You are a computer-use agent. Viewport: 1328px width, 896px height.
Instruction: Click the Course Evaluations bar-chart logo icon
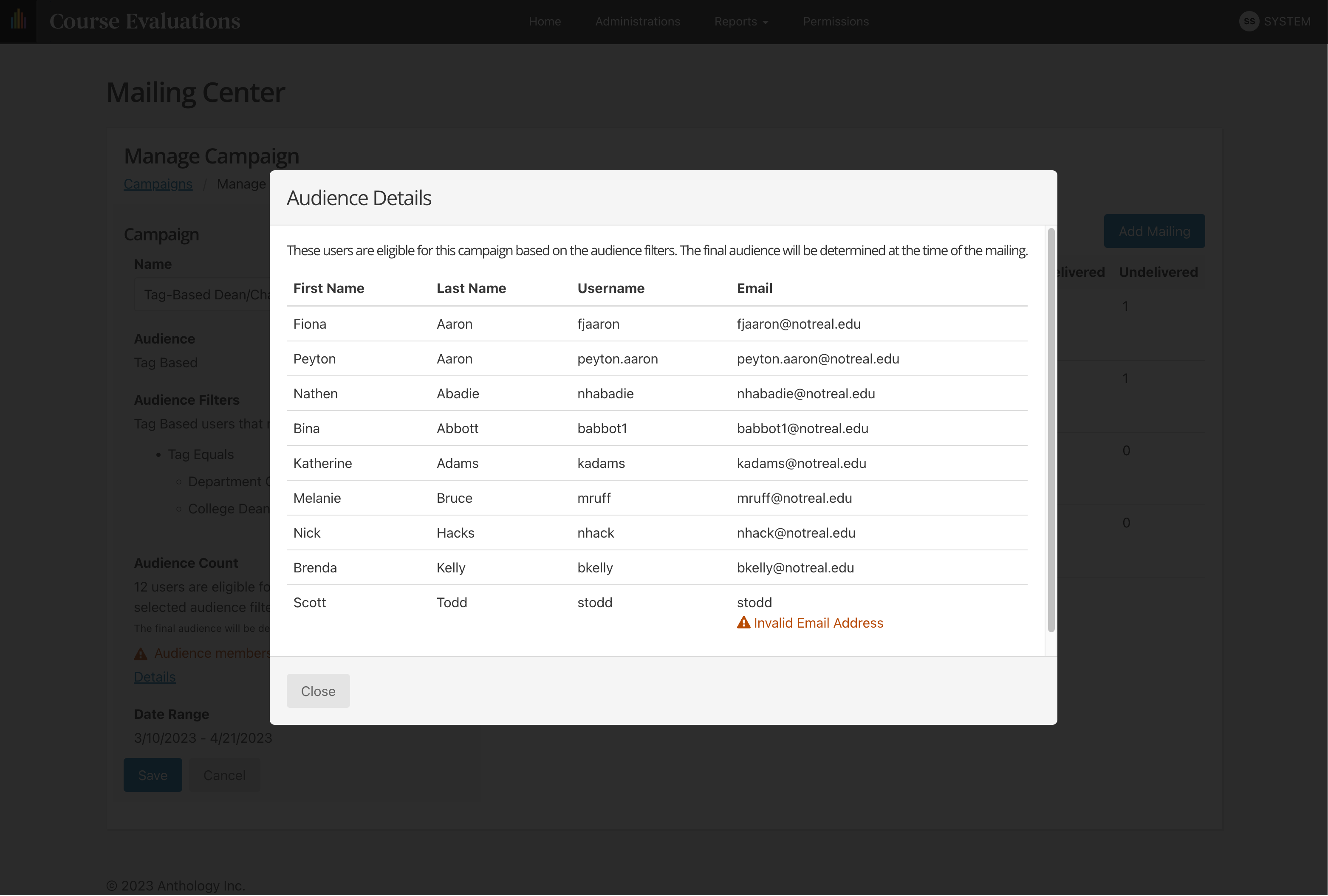(x=18, y=20)
